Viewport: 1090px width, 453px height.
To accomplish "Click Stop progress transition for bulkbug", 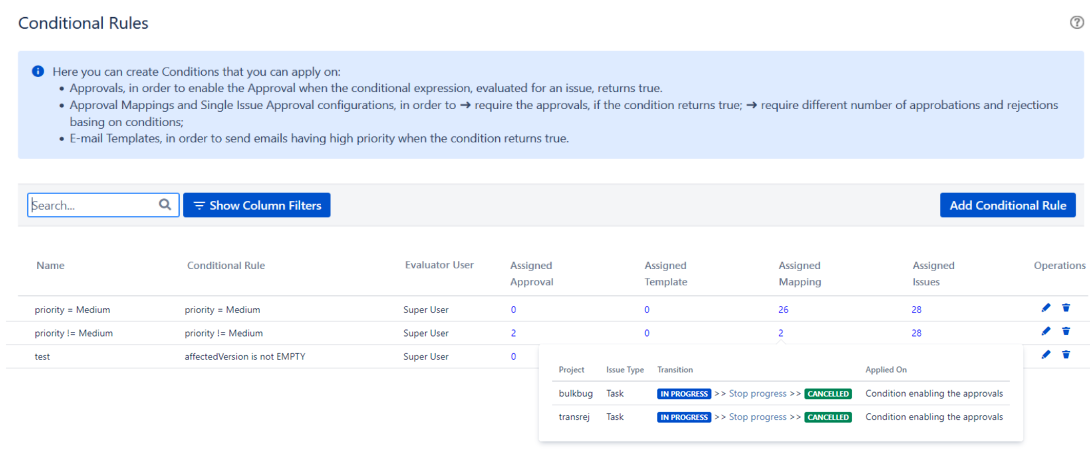I will click(x=758, y=394).
